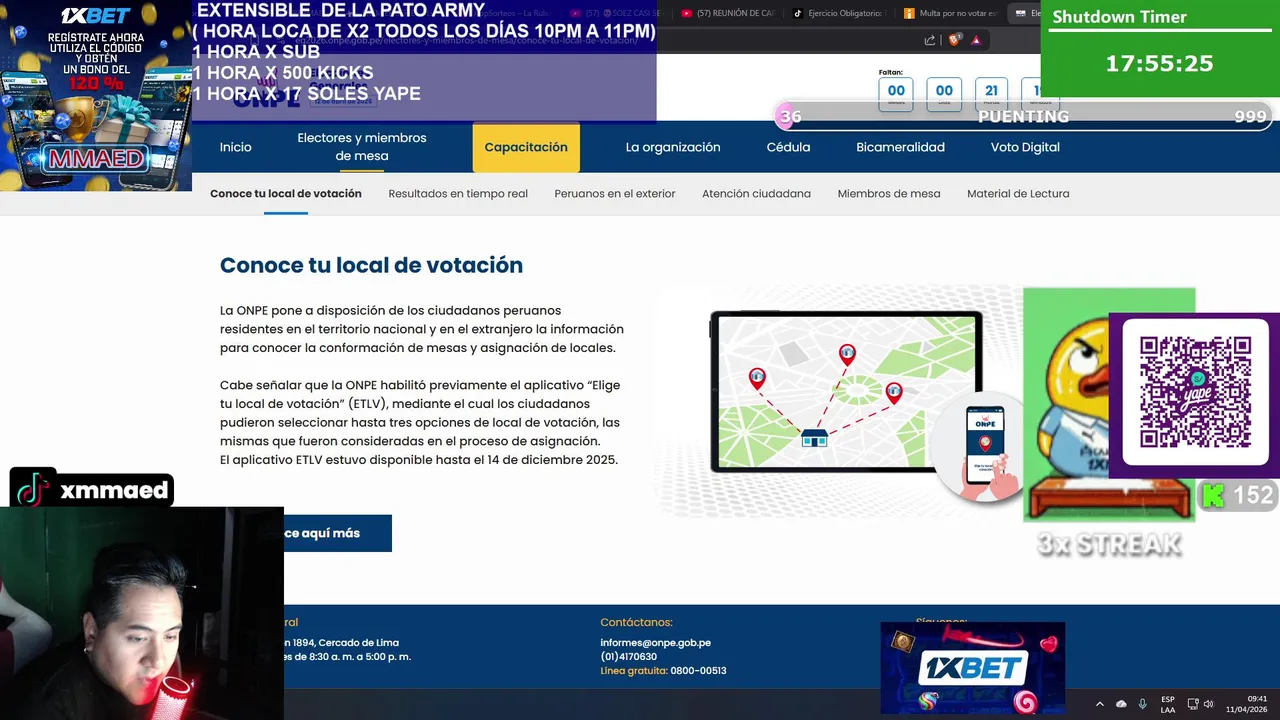
Task: Go to the Cédula menu item
Action: coord(788,147)
